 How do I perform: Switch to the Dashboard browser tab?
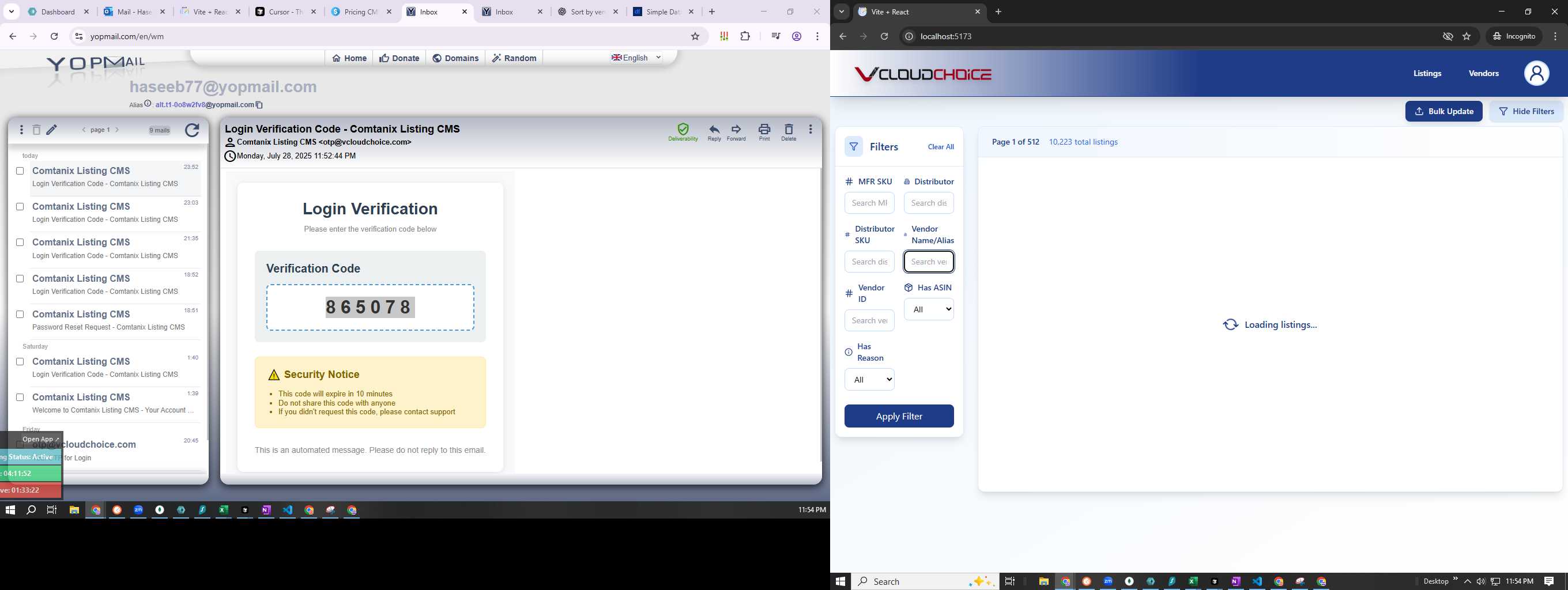[x=58, y=12]
